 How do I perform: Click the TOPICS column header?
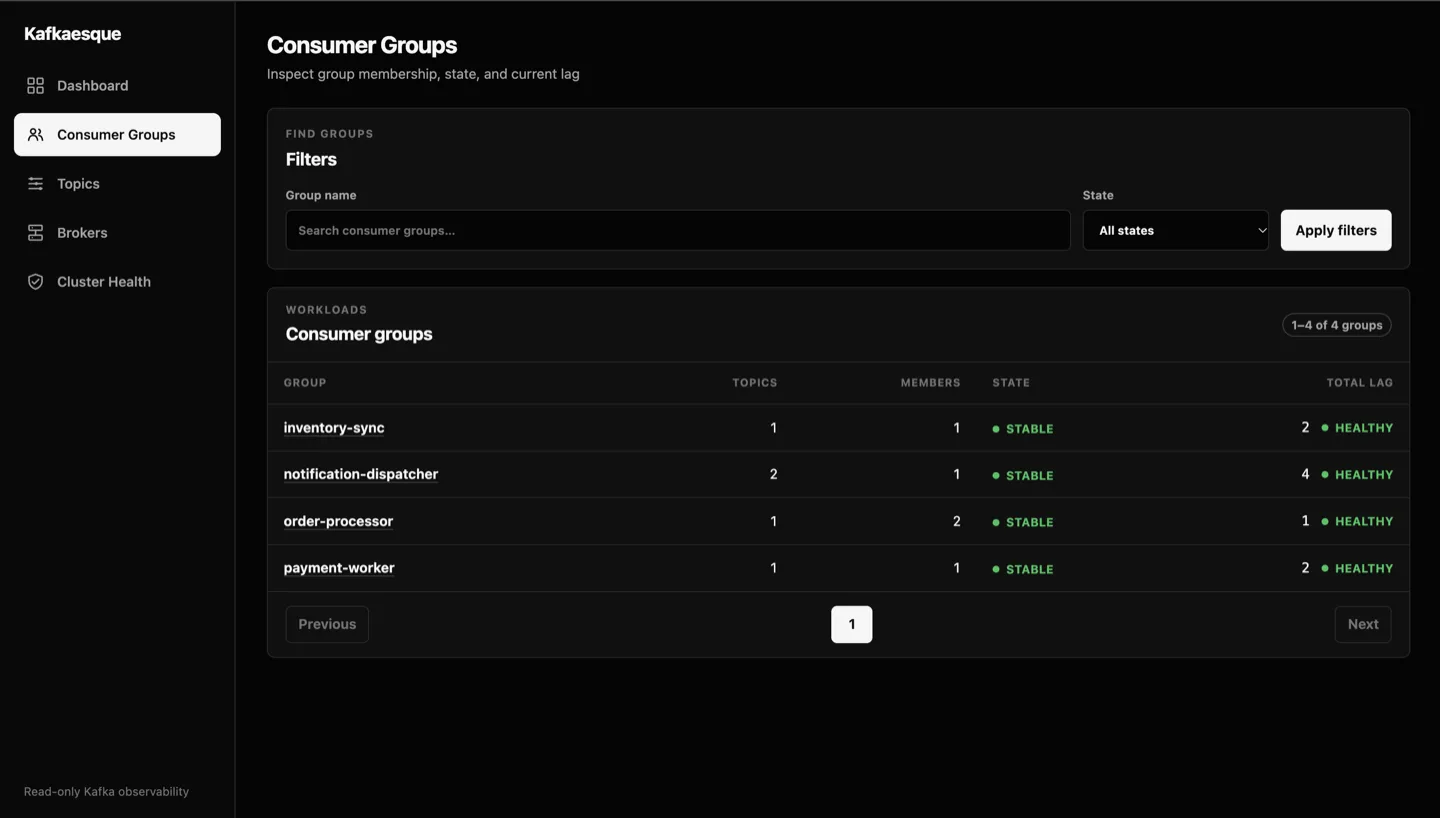click(755, 383)
